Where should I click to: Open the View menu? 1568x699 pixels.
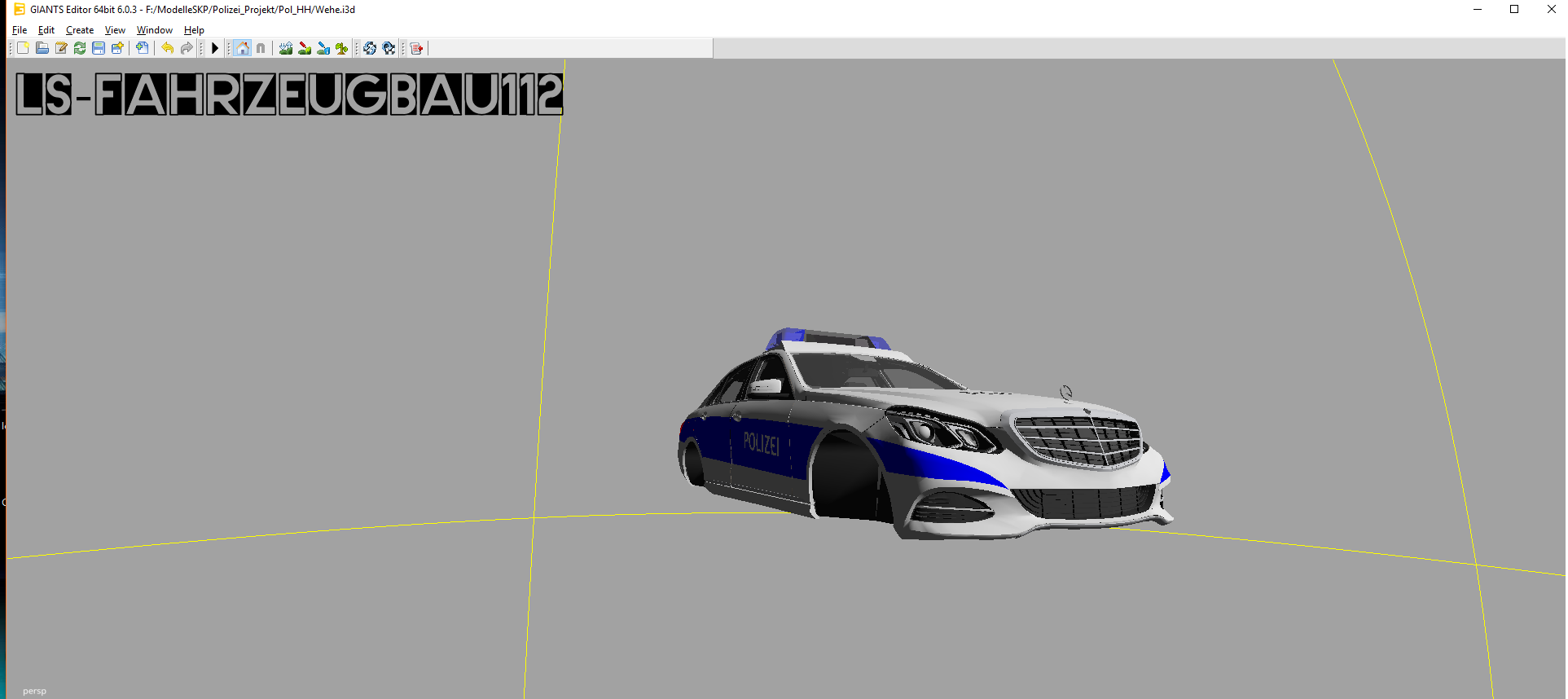[x=115, y=30]
